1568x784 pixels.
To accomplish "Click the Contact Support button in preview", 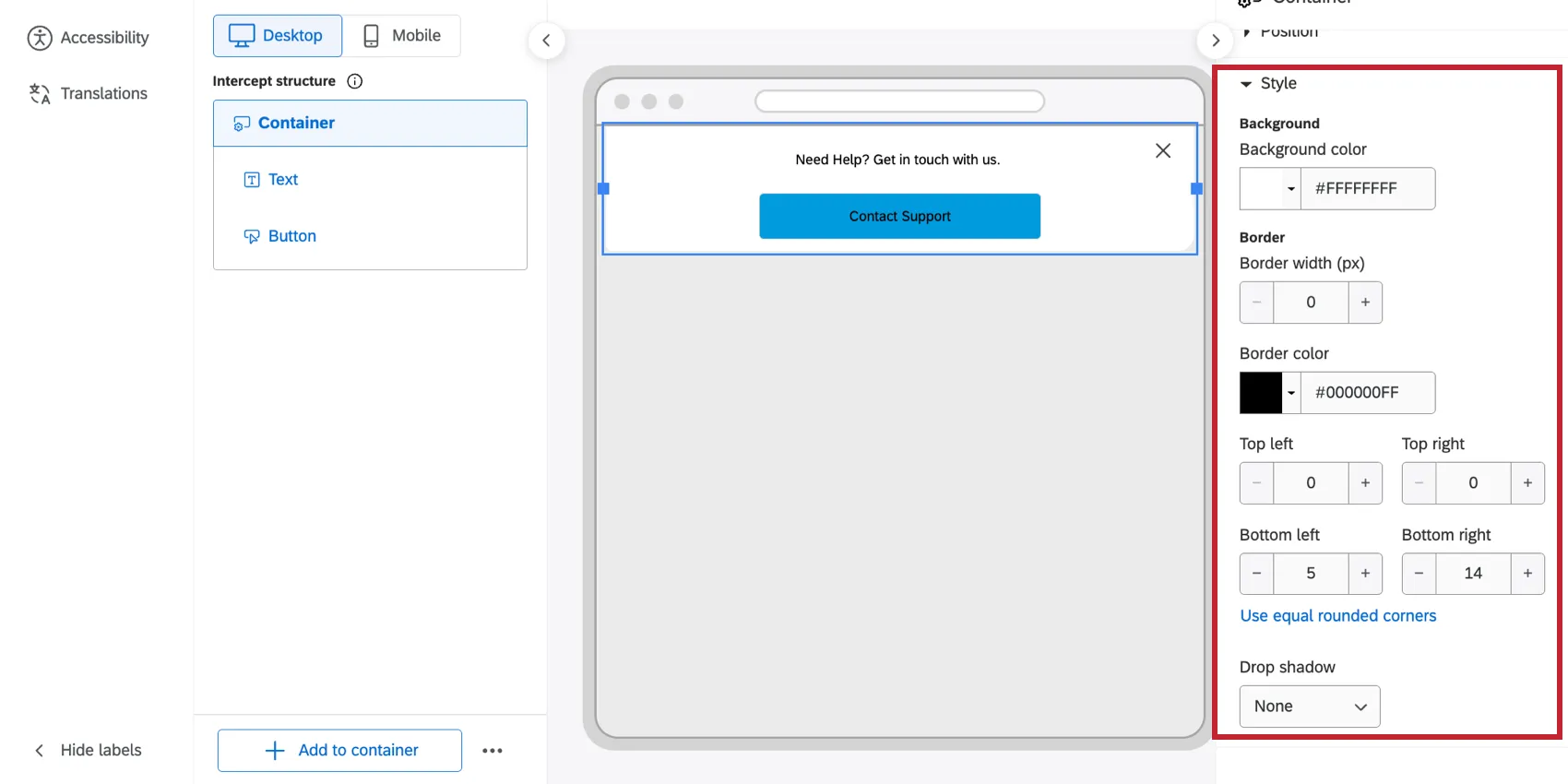I will pyautogui.click(x=900, y=217).
